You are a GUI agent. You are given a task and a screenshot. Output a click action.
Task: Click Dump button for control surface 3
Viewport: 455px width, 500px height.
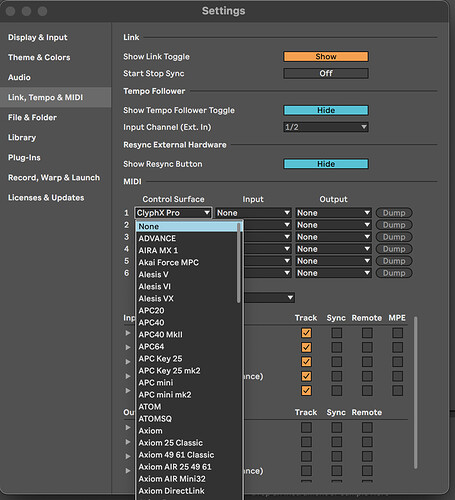[x=394, y=237]
